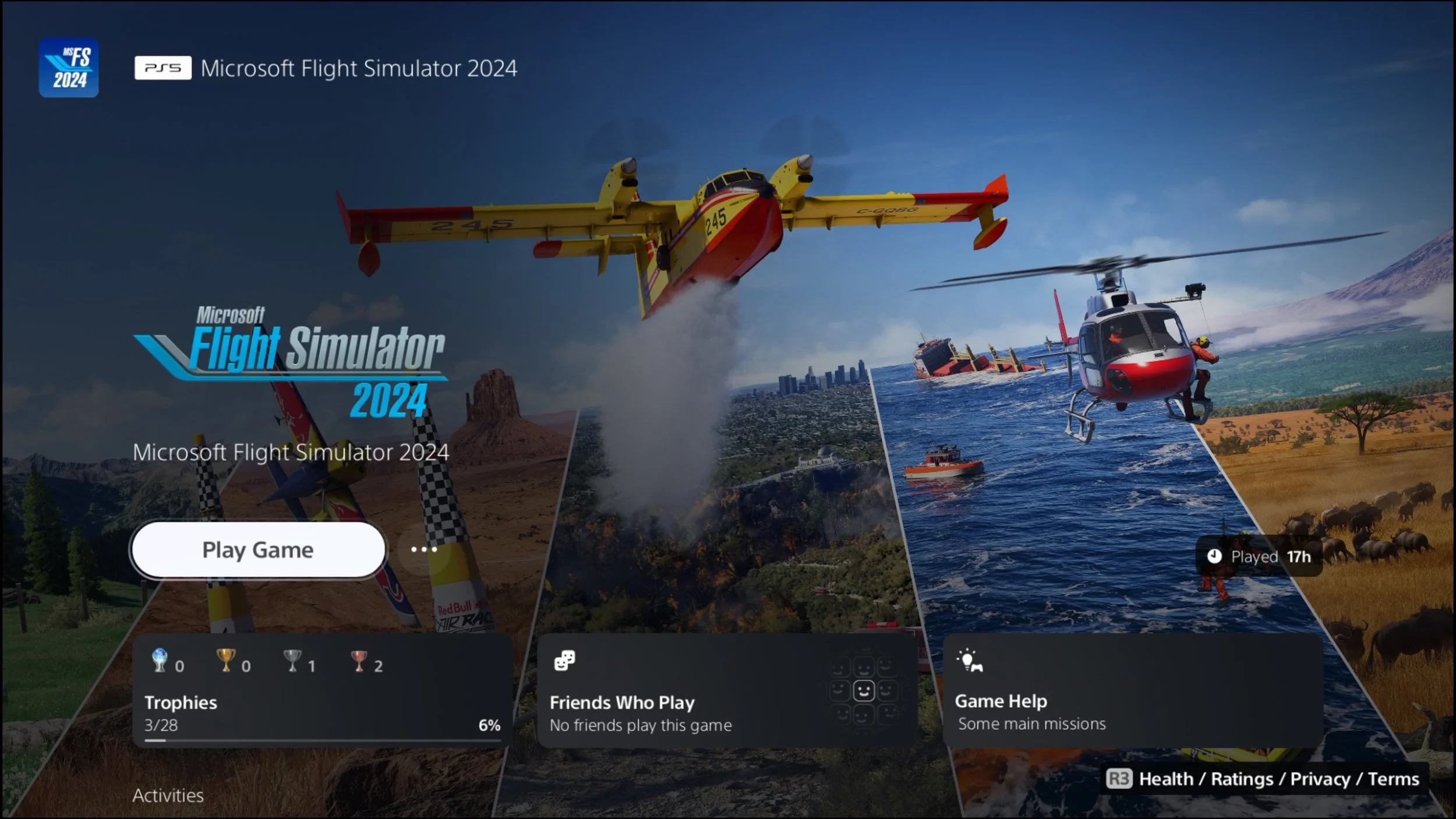The width and height of the screenshot is (1456, 819).
Task: Open Health / Ratings / Privacy / Terms
Action: 1279,779
